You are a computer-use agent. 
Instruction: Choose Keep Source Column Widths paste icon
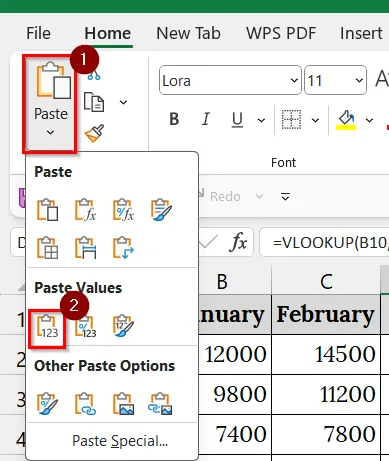(85, 248)
